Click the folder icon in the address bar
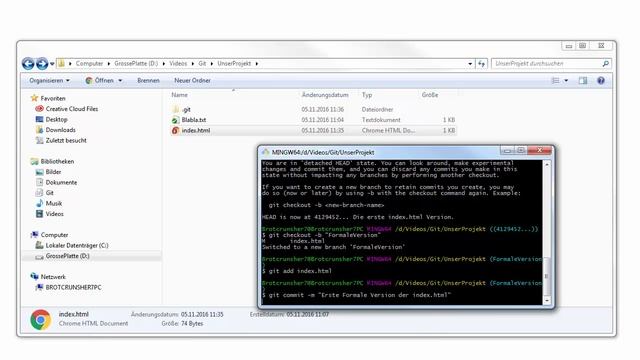Screen dimensions: 640x360 point(61,63)
